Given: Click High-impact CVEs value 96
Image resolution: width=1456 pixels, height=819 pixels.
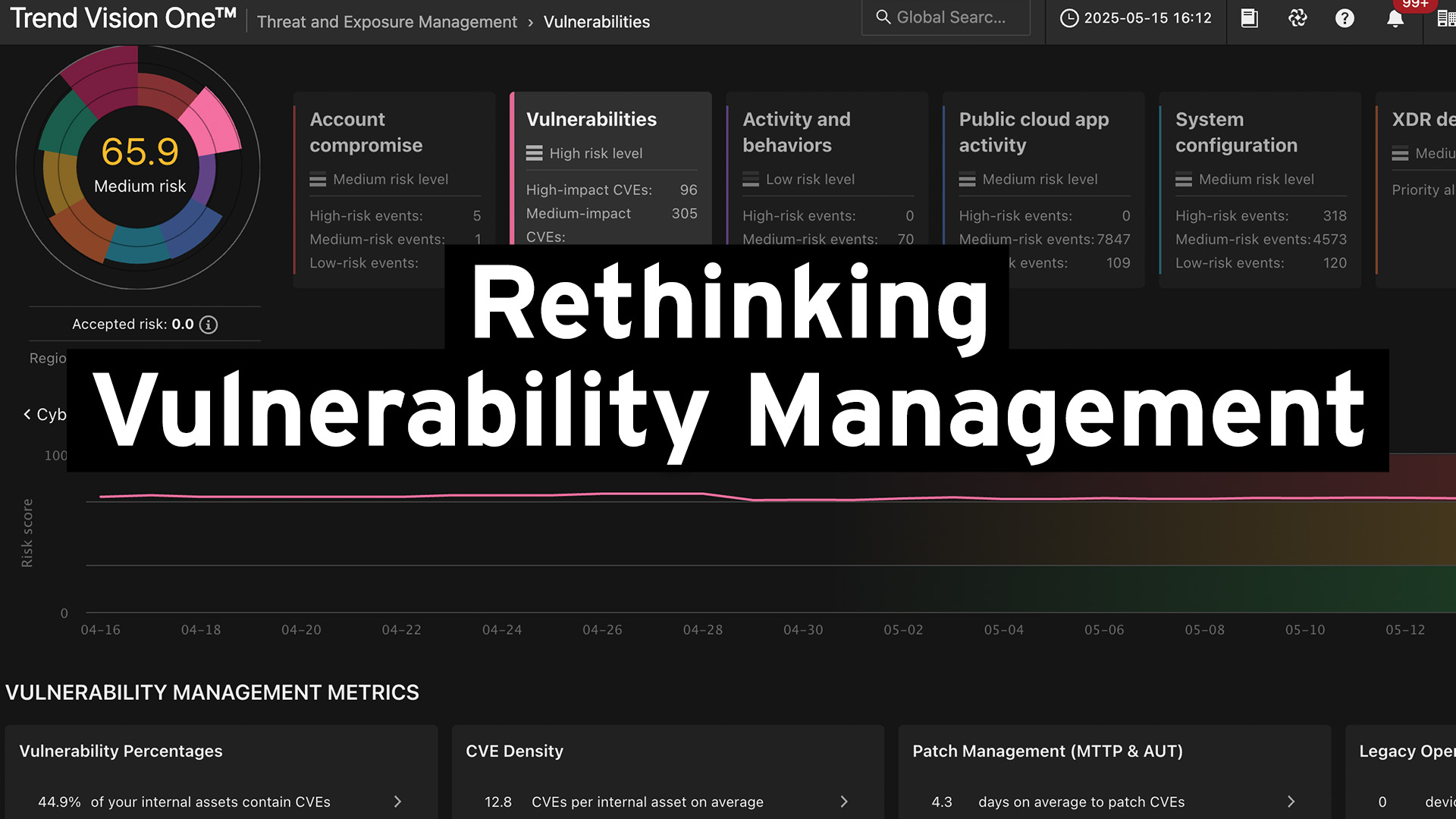Looking at the screenshot, I should coord(688,190).
